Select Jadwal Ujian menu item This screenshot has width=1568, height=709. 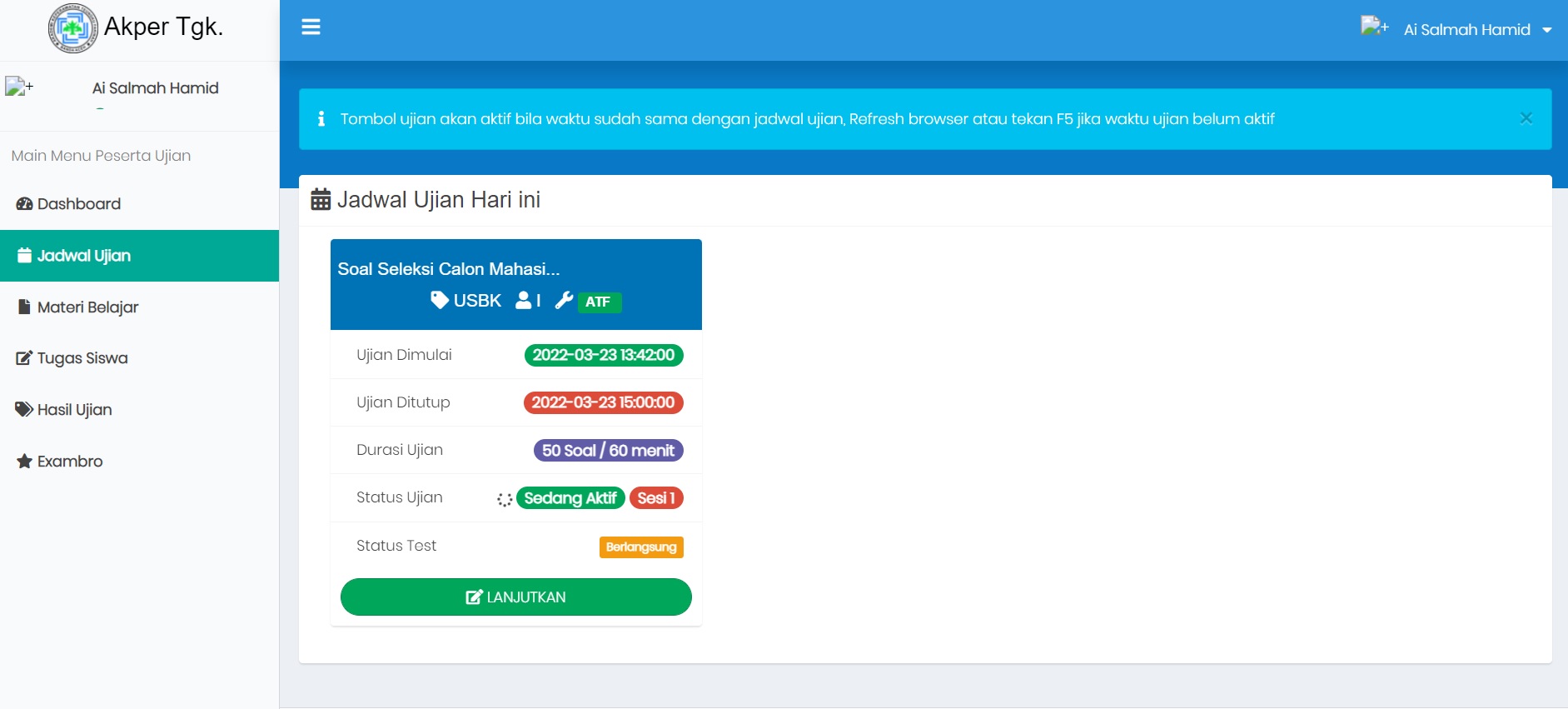click(x=83, y=256)
